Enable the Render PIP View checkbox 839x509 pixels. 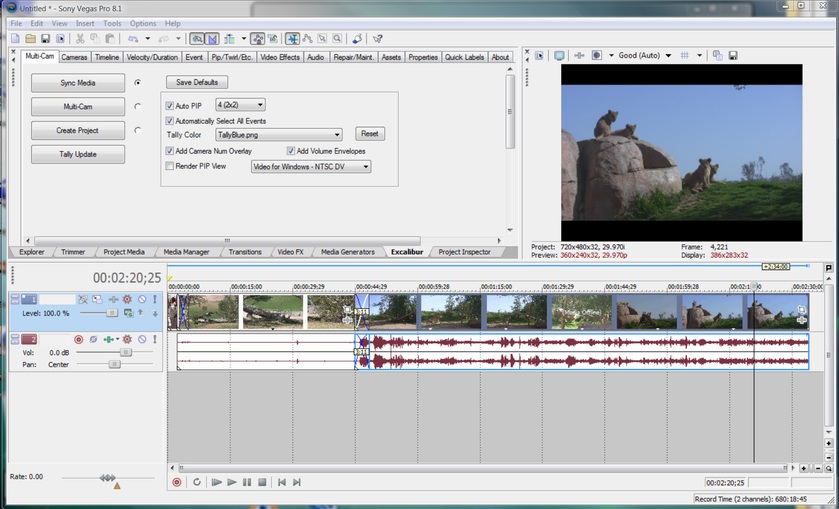(x=170, y=166)
